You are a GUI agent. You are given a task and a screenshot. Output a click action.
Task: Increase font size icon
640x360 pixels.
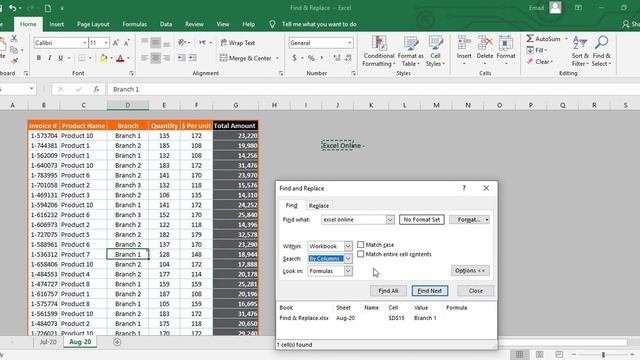[116, 43]
